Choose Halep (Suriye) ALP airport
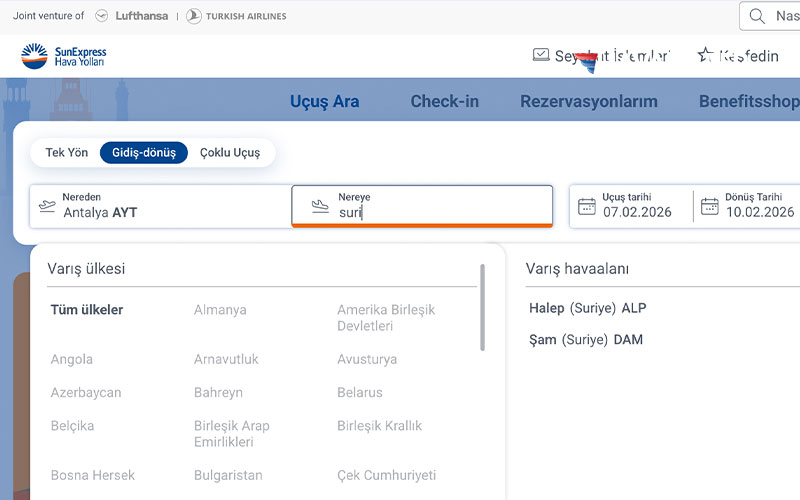Viewport: 800px width, 500px height. click(x=588, y=308)
